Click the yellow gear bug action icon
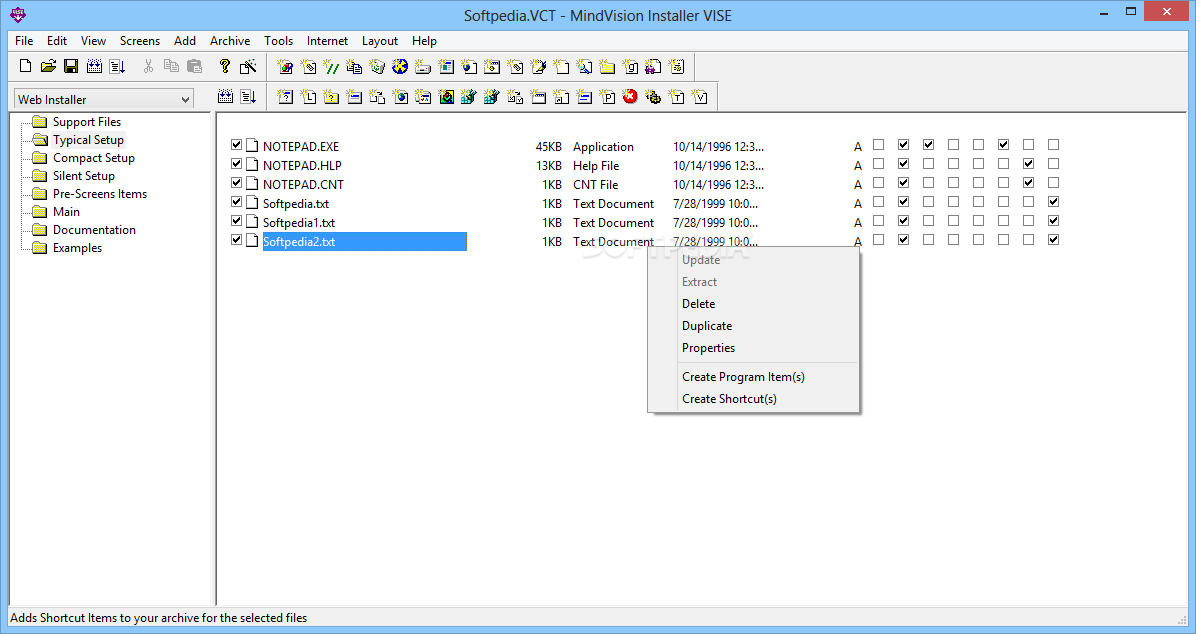The height and width of the screenshot is (634, 1196). coord(653,97)
